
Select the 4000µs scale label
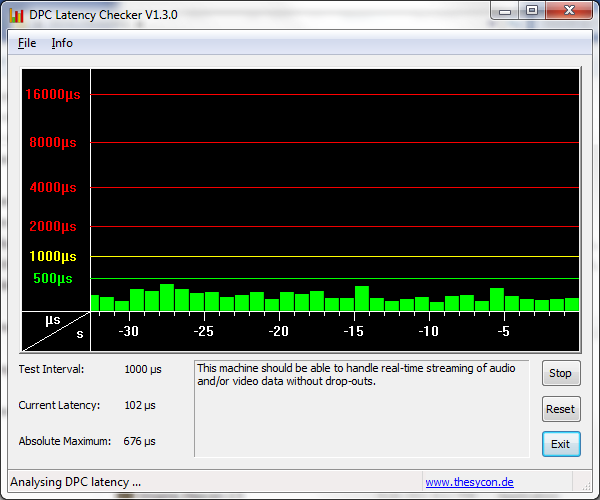pos(52,188)
